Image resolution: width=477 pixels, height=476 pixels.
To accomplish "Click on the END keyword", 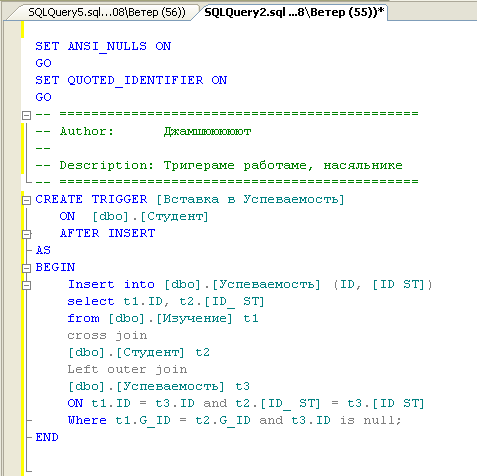I will point(47,437).
